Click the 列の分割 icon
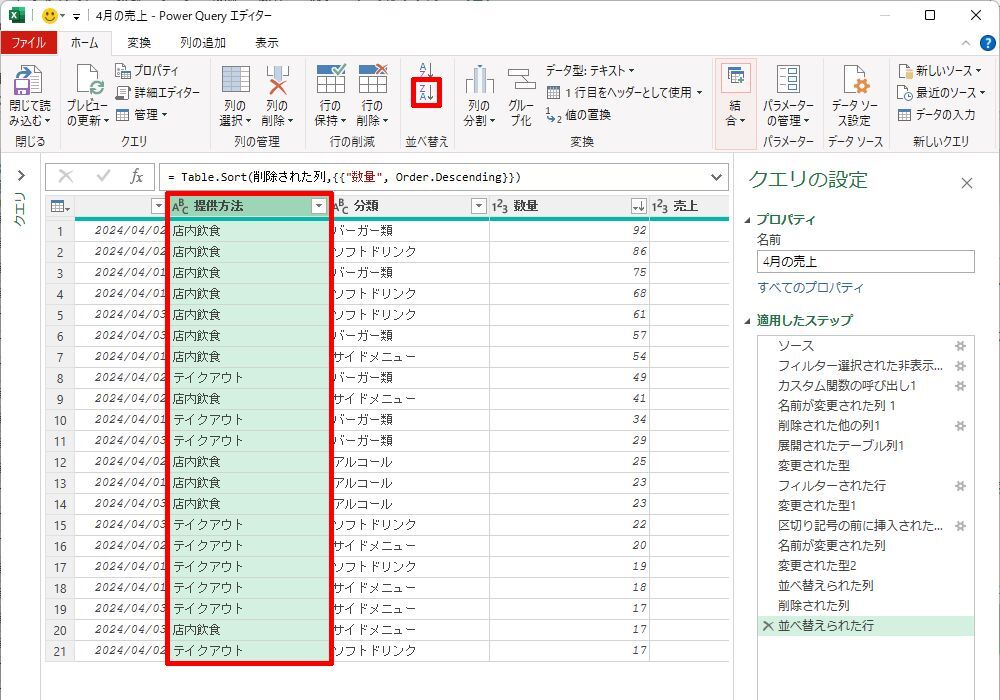 479,82
